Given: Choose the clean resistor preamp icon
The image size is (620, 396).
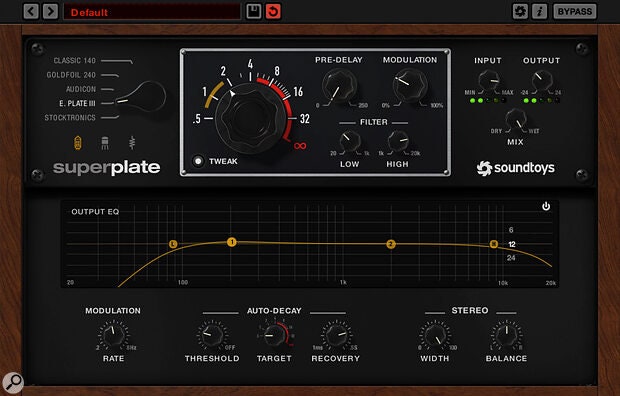Looking at the screenshot, I should click(x=132, y=143).
